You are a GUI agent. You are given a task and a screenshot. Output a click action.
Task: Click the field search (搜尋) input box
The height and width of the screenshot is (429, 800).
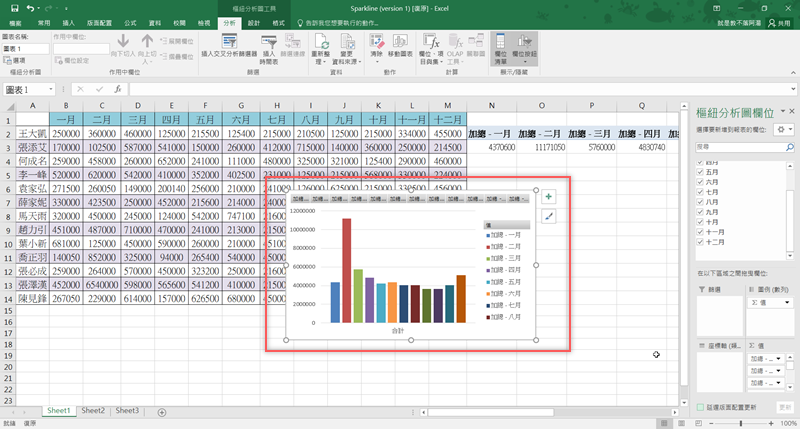[x=740, y=148]
